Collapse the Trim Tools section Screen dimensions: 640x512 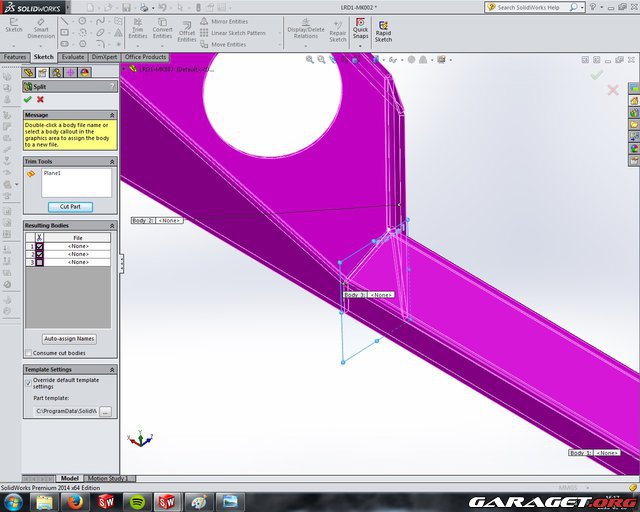coord(112,161)
